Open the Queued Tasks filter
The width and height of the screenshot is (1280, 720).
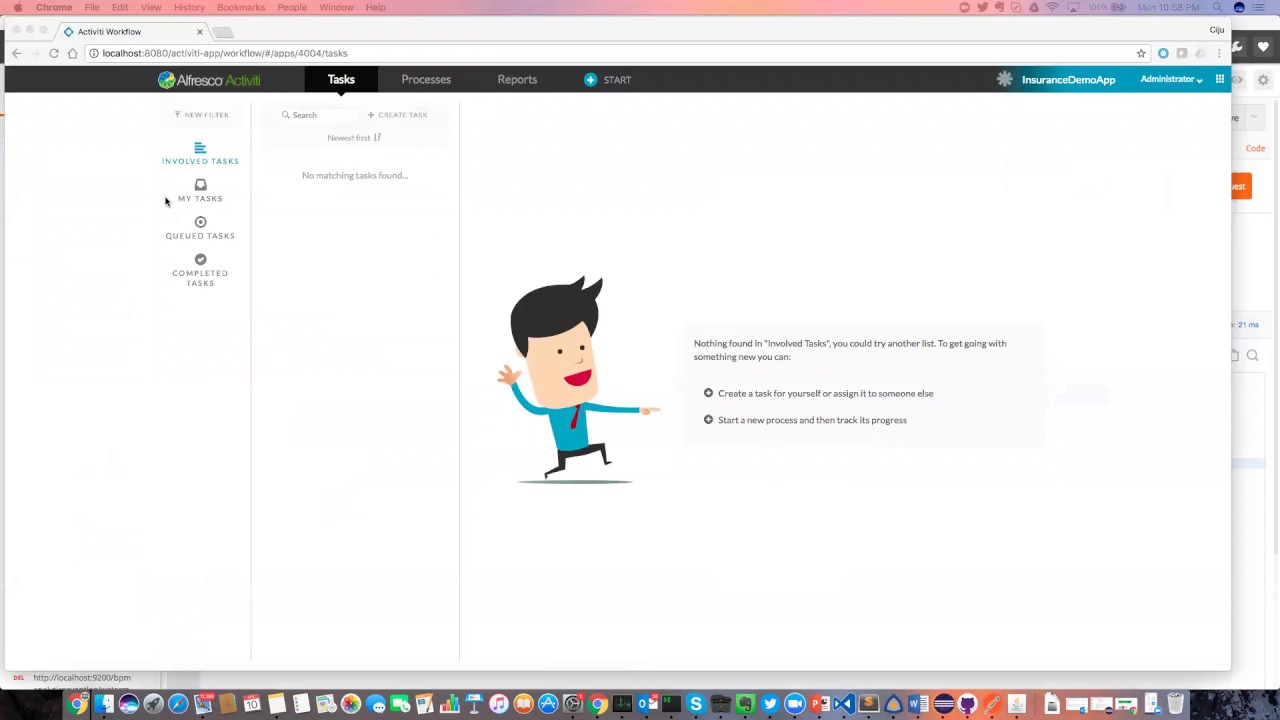coord(200,228)
